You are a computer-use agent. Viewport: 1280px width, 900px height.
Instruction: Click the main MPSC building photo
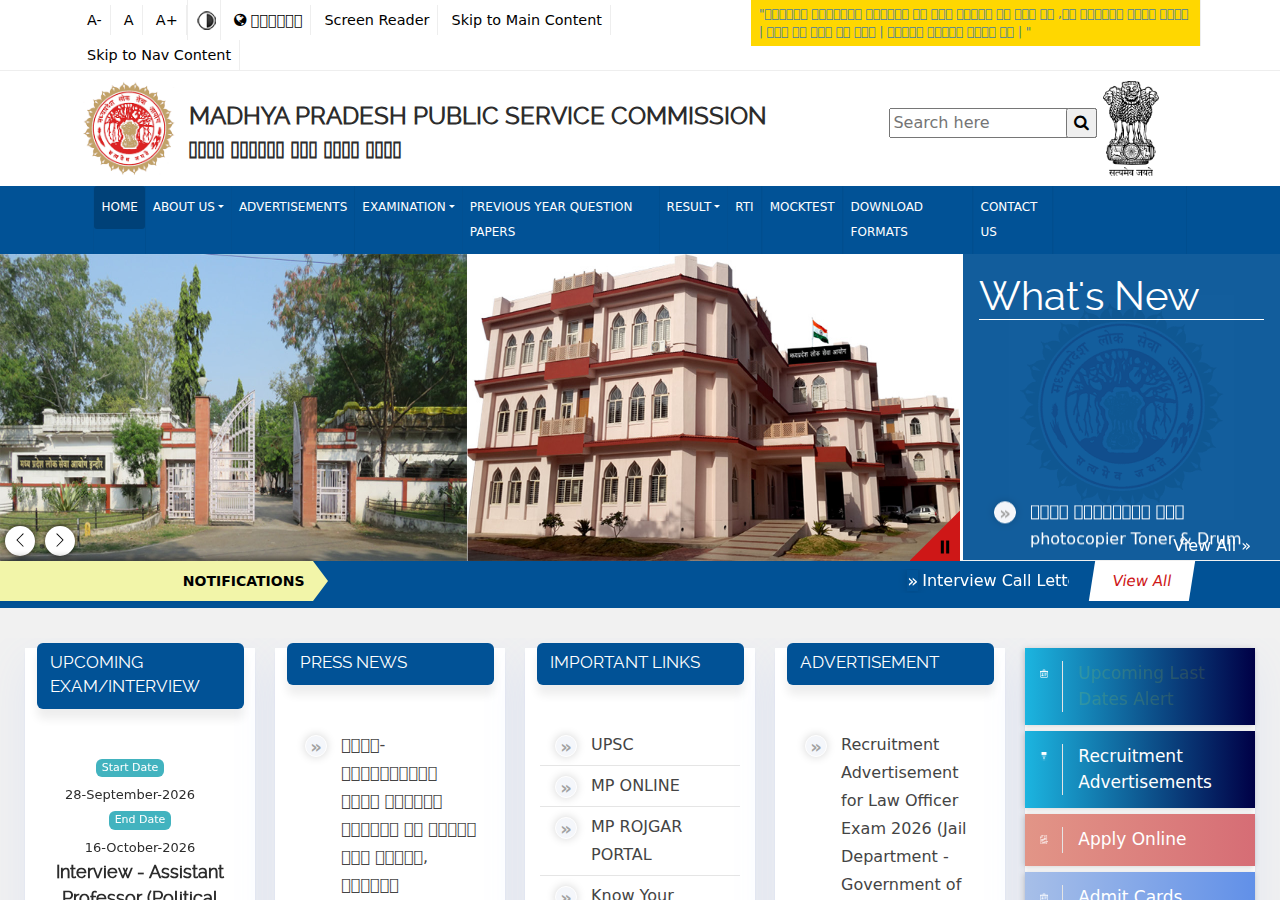tap(714, 407)
